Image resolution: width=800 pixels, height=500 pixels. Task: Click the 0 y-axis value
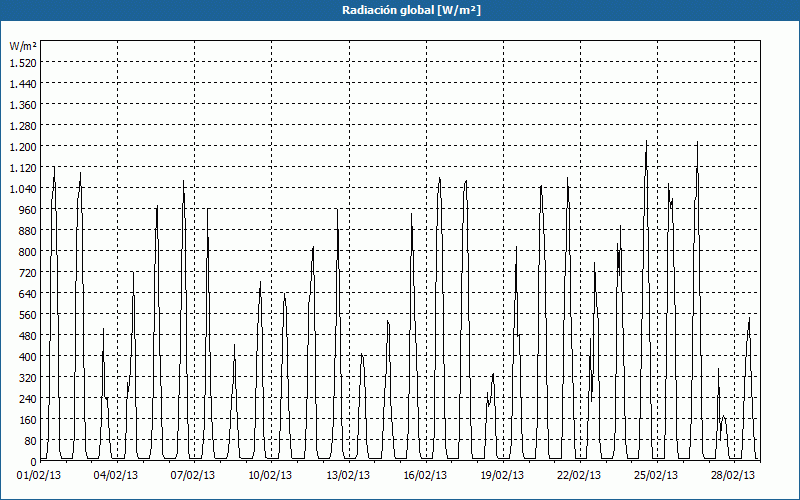coord(34,462)
